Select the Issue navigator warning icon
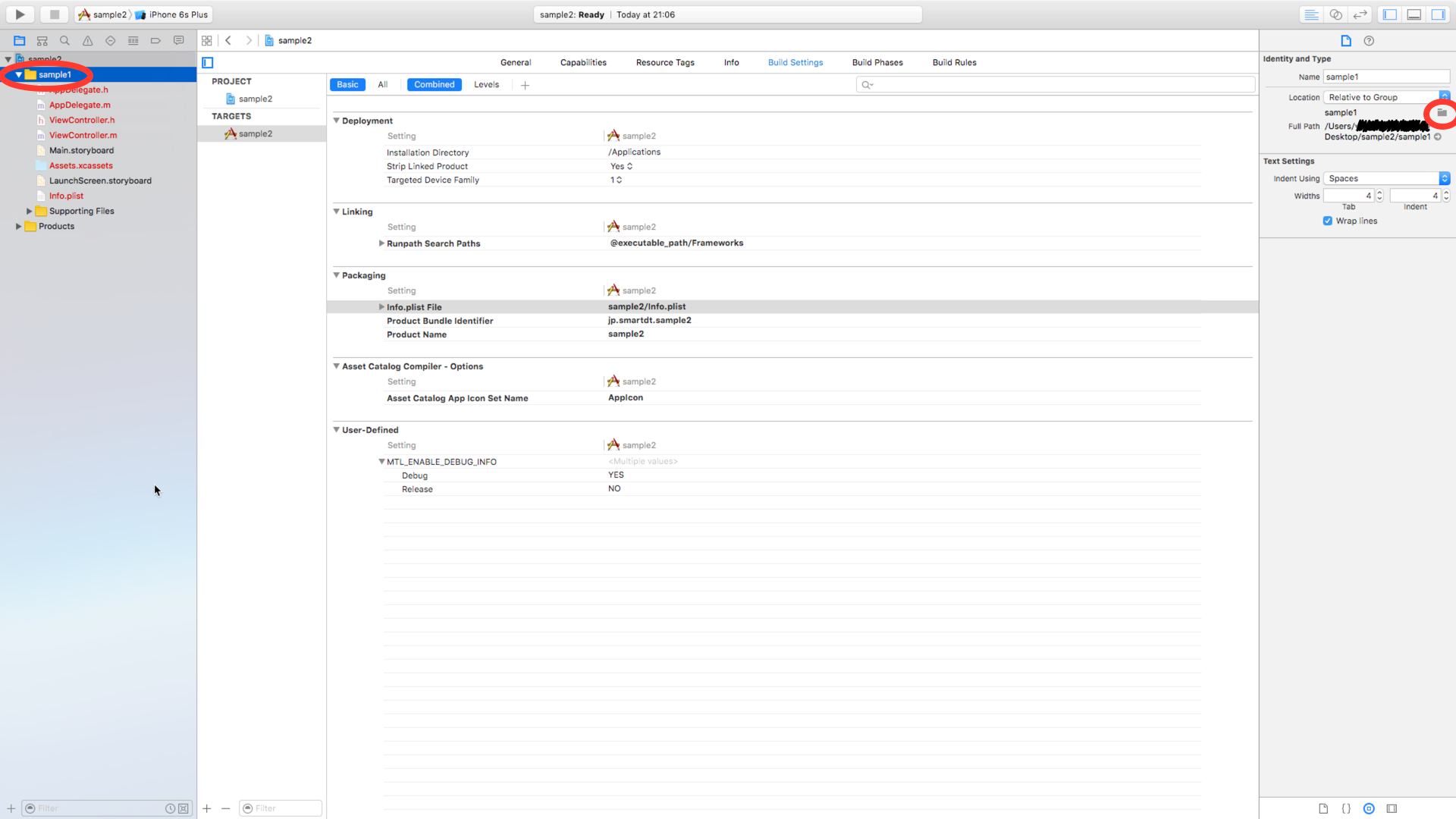 tap(87, 40)
